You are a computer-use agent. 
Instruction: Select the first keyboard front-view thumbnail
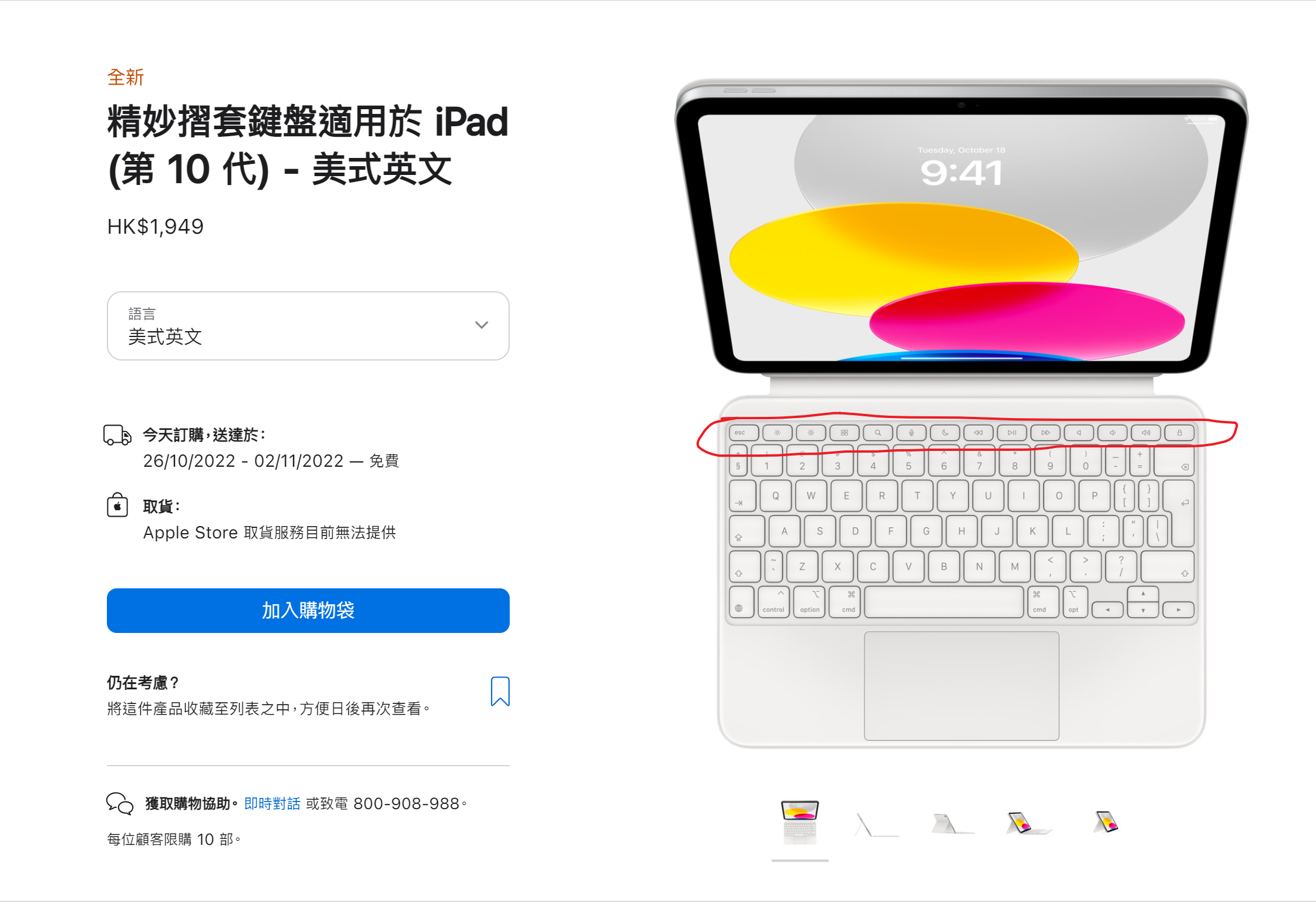click(x=800, y=822)
